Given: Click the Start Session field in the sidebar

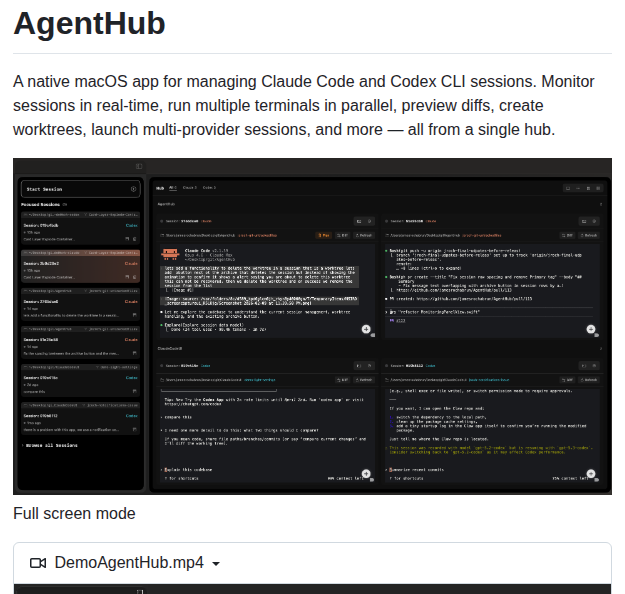Looking at the screenshot, I should [x=81, y=189].
